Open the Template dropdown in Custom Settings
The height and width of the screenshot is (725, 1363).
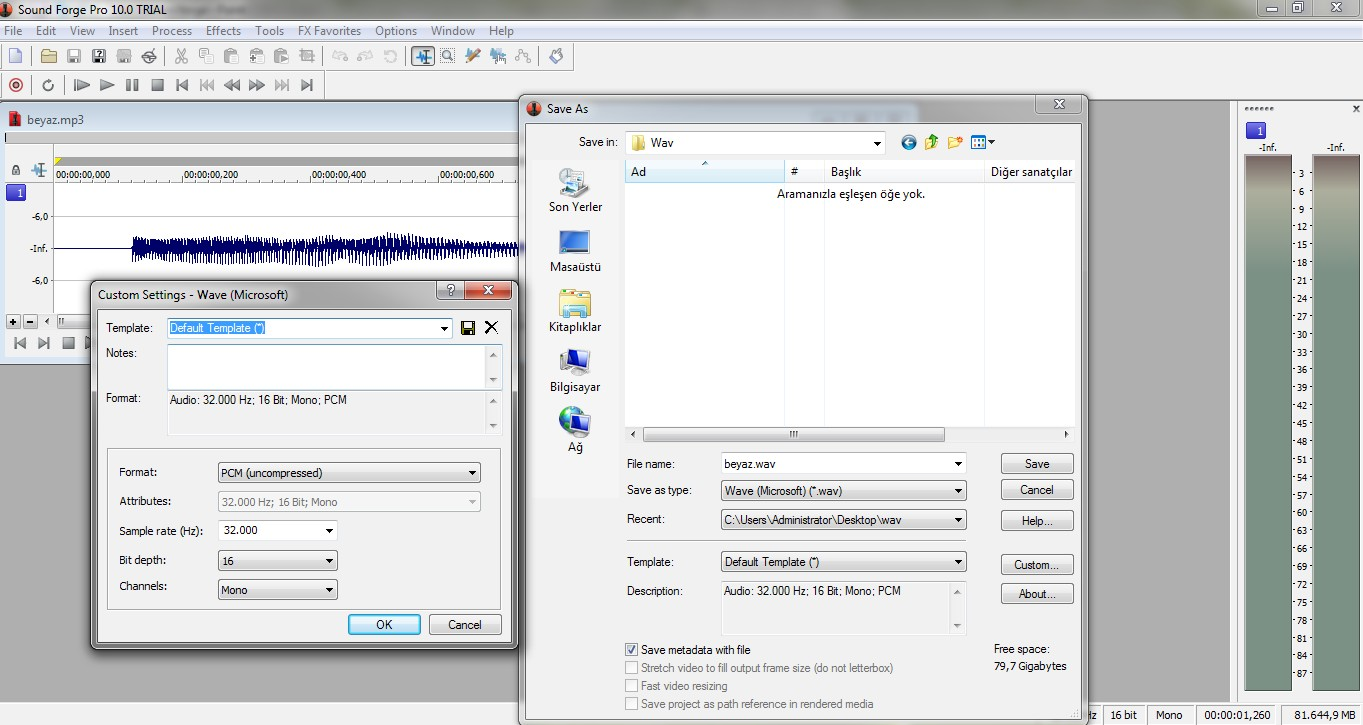[445, 328]
